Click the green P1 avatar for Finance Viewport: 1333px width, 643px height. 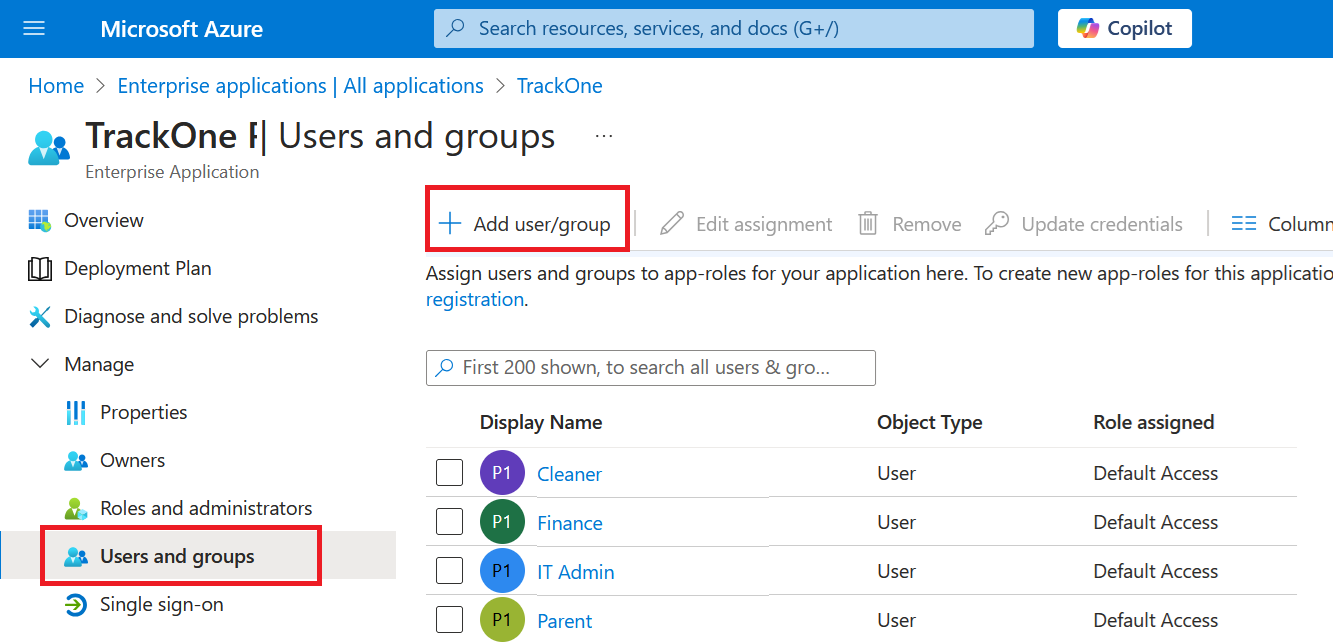coord(502,522)
